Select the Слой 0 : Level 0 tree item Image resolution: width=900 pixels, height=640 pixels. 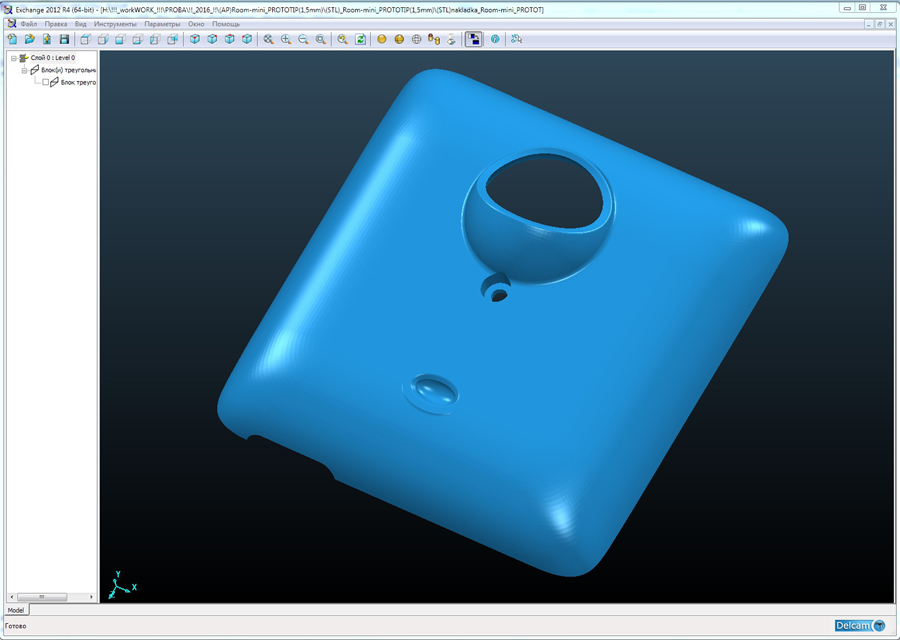[x=53, y=58]
